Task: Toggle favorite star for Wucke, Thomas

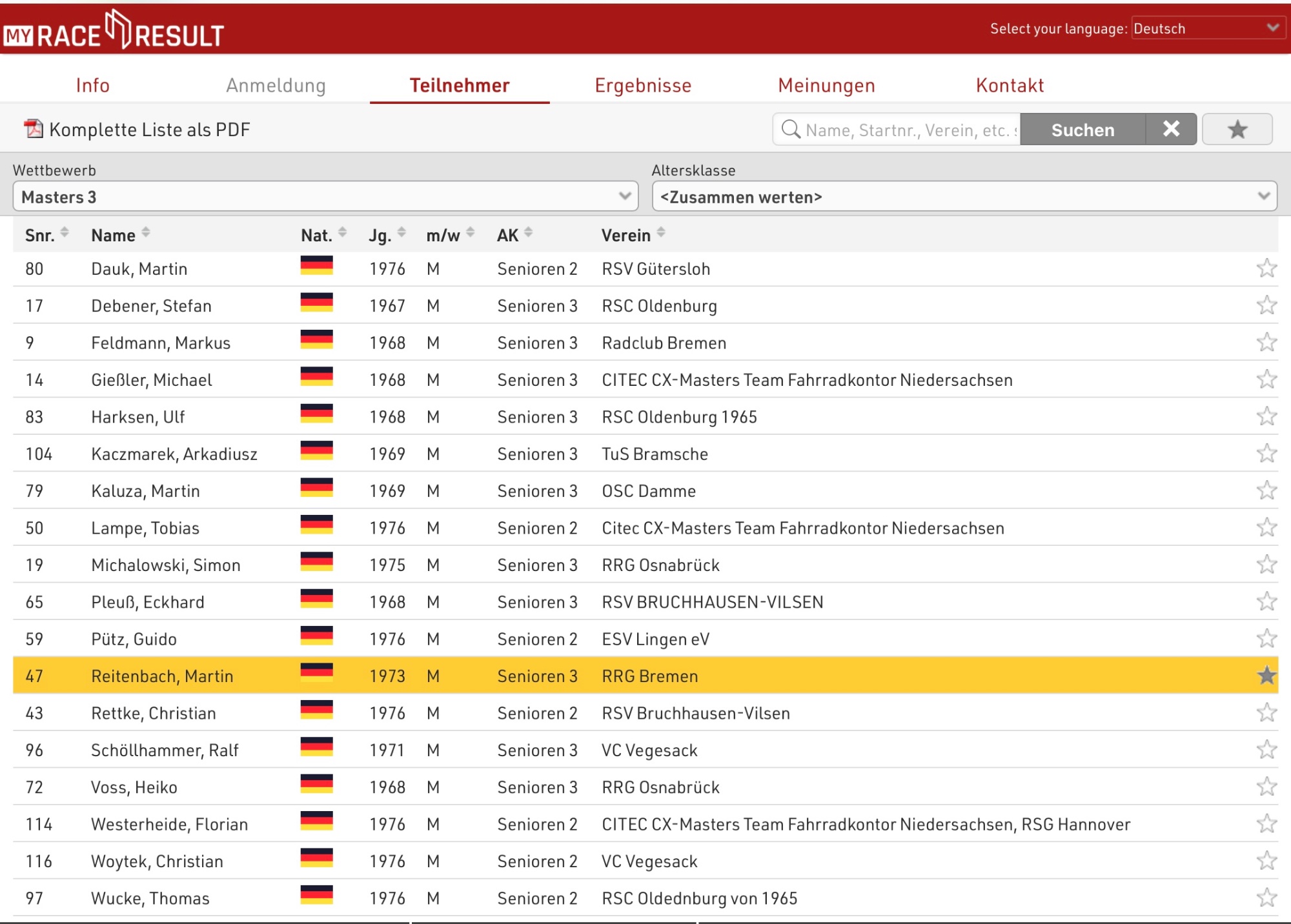Action: coord(1266,898)
